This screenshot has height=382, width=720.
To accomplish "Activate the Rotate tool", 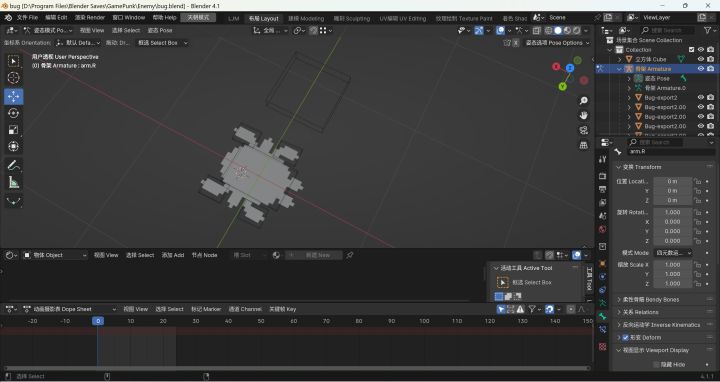I will (14, 113).
